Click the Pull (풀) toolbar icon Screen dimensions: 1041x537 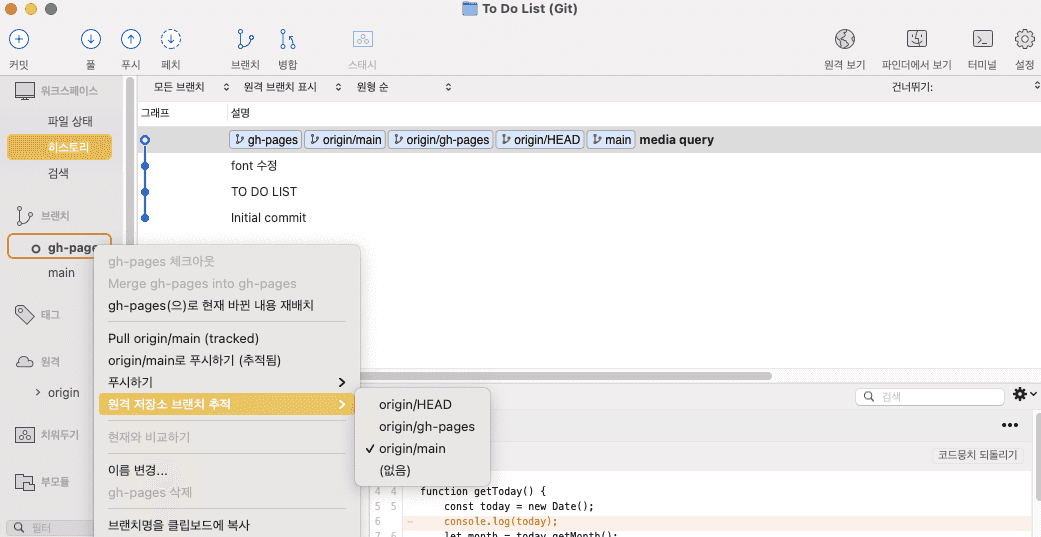pos(91,40)
